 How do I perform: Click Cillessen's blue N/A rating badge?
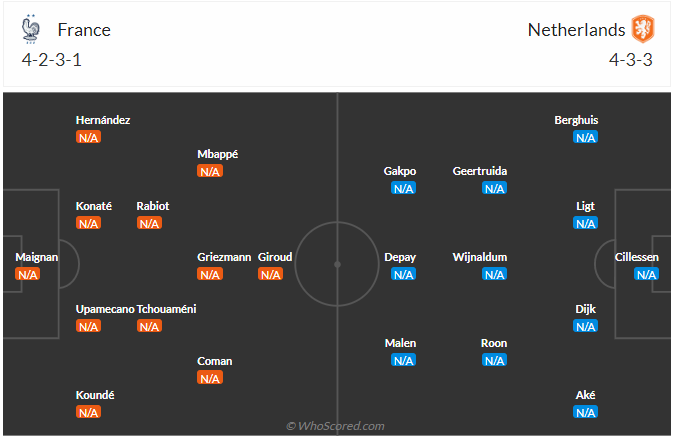646,274
